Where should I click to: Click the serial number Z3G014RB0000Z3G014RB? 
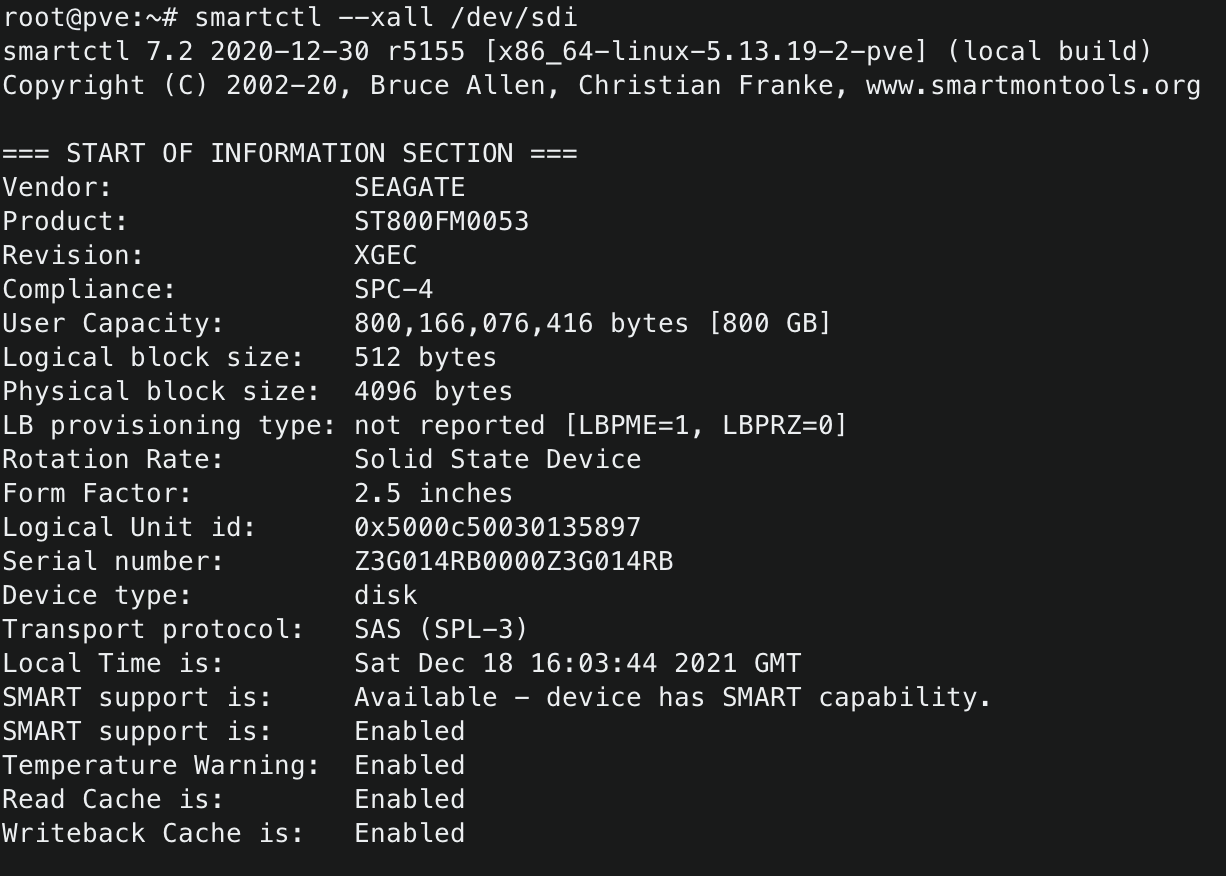pyautogui.click(x=513, y=562)
